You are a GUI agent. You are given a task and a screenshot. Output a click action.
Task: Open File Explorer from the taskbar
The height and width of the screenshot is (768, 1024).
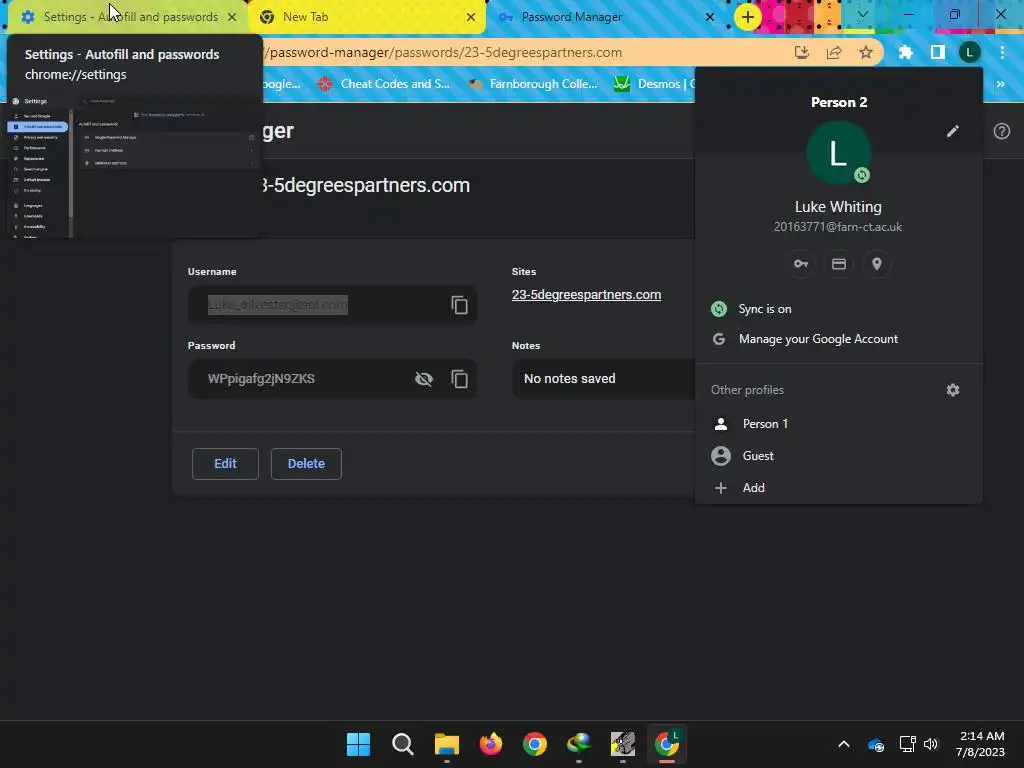(x=447, y=744)
